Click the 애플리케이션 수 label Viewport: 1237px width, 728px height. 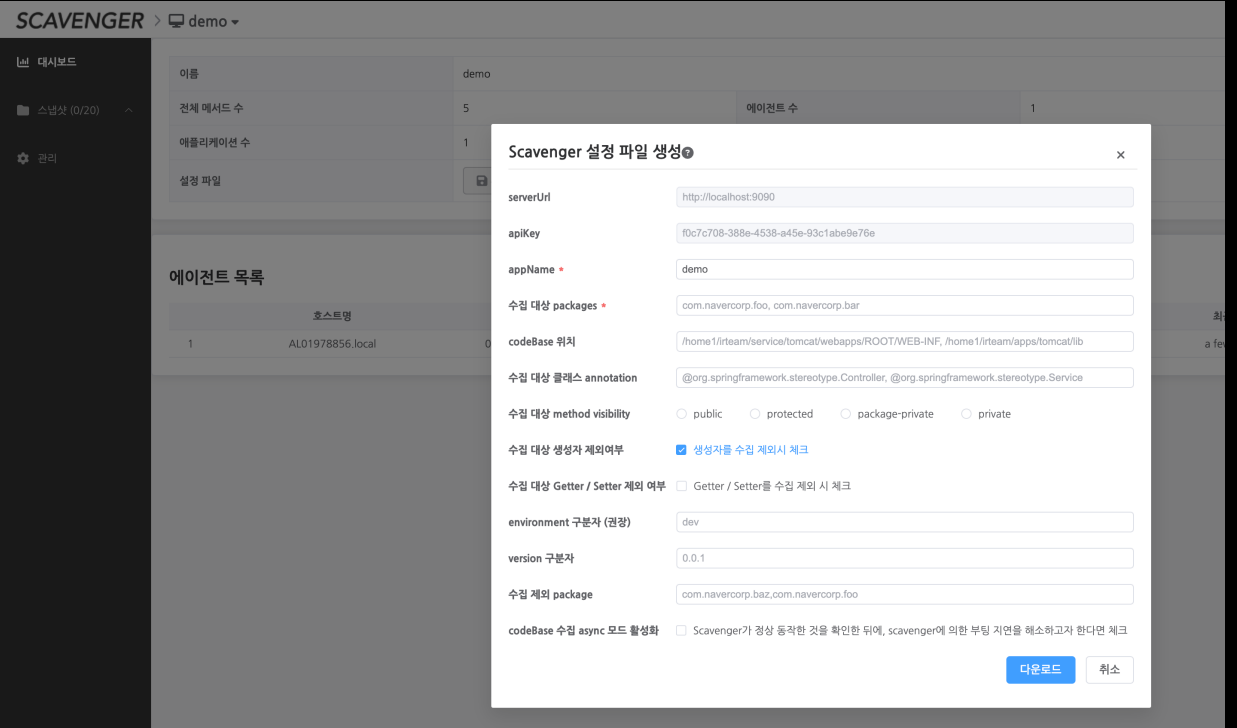click(x=214, y=142)
